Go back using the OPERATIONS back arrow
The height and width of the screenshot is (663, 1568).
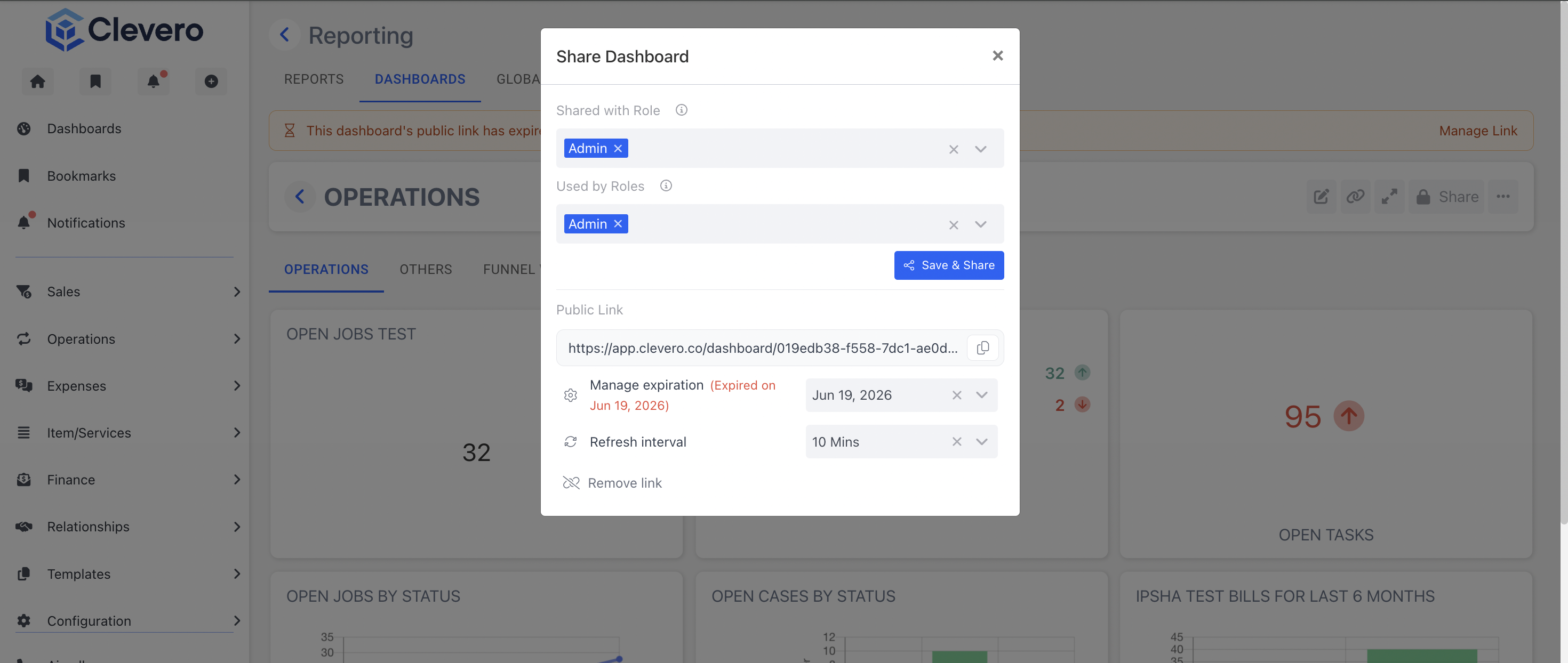click(x=300, y=197)
